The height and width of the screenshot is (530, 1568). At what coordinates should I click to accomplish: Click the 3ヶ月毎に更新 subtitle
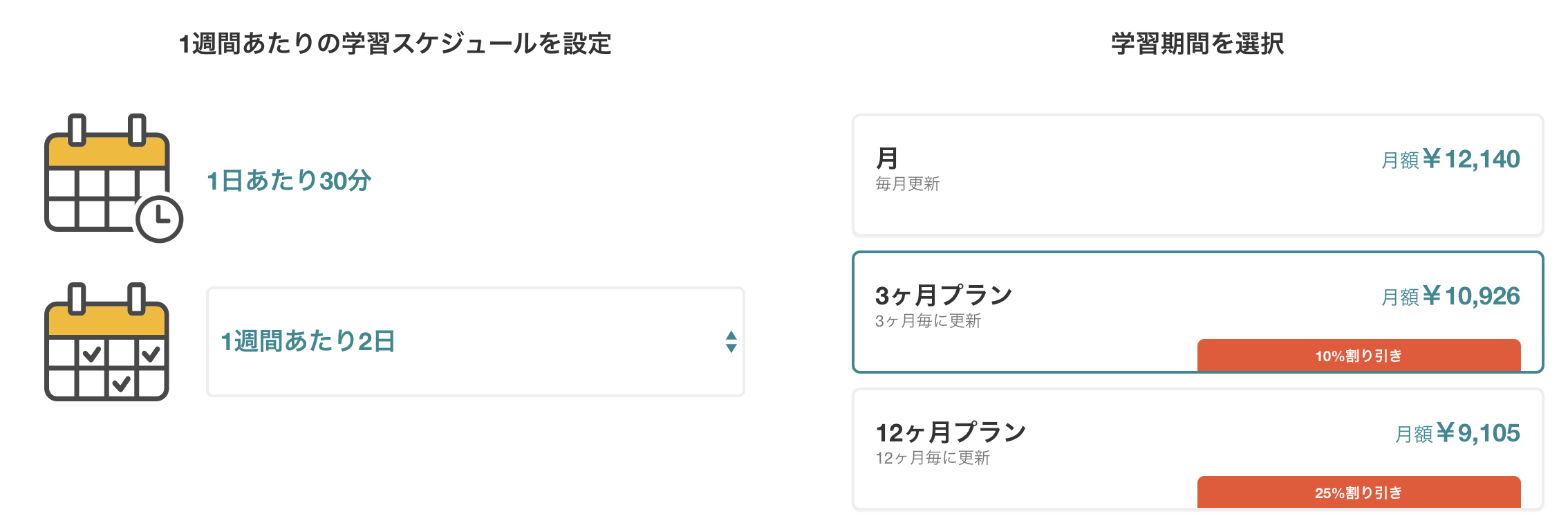(928, 320)
